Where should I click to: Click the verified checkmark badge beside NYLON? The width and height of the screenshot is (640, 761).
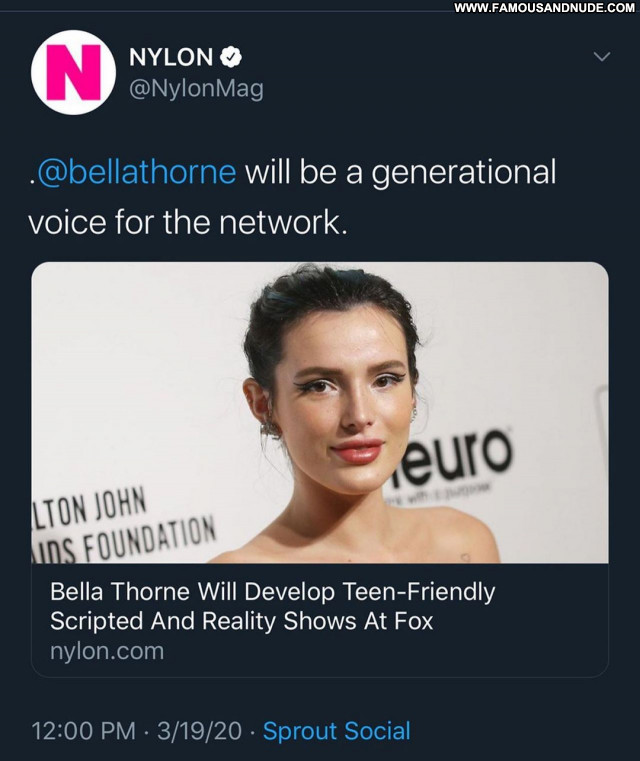(232, 58)
